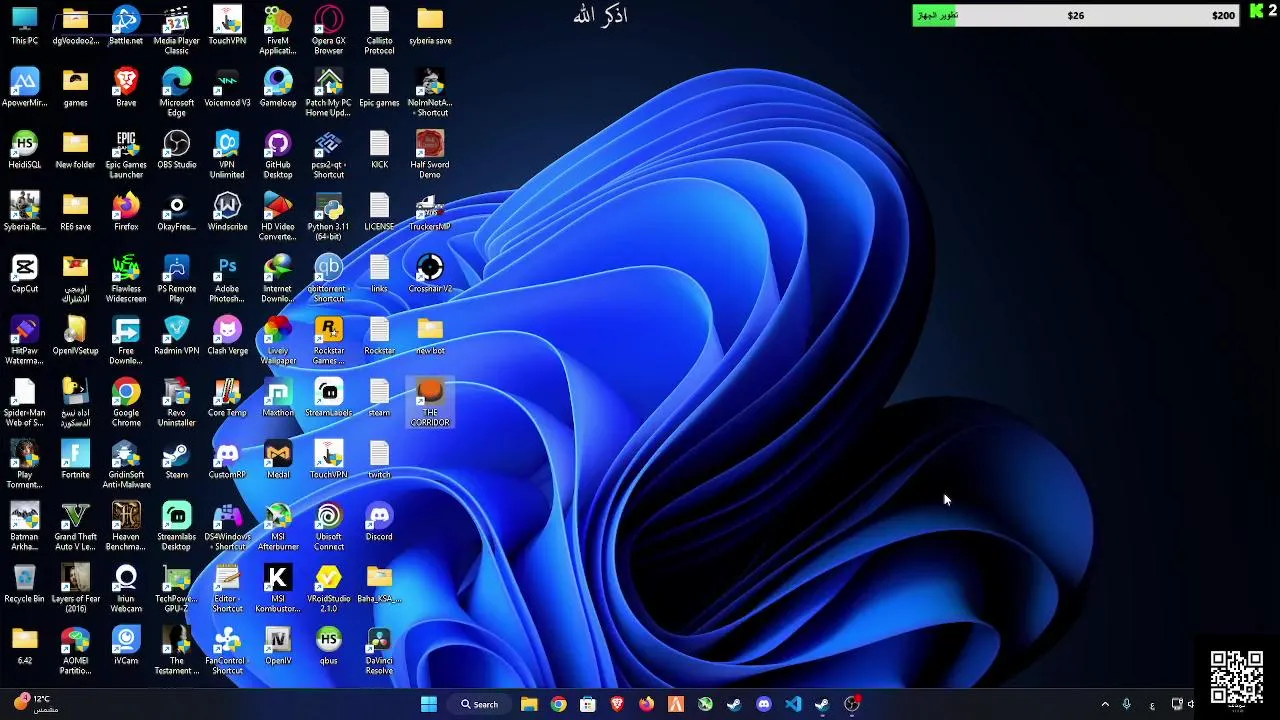Select the LICENSE text file

click(x=379, y=212)
